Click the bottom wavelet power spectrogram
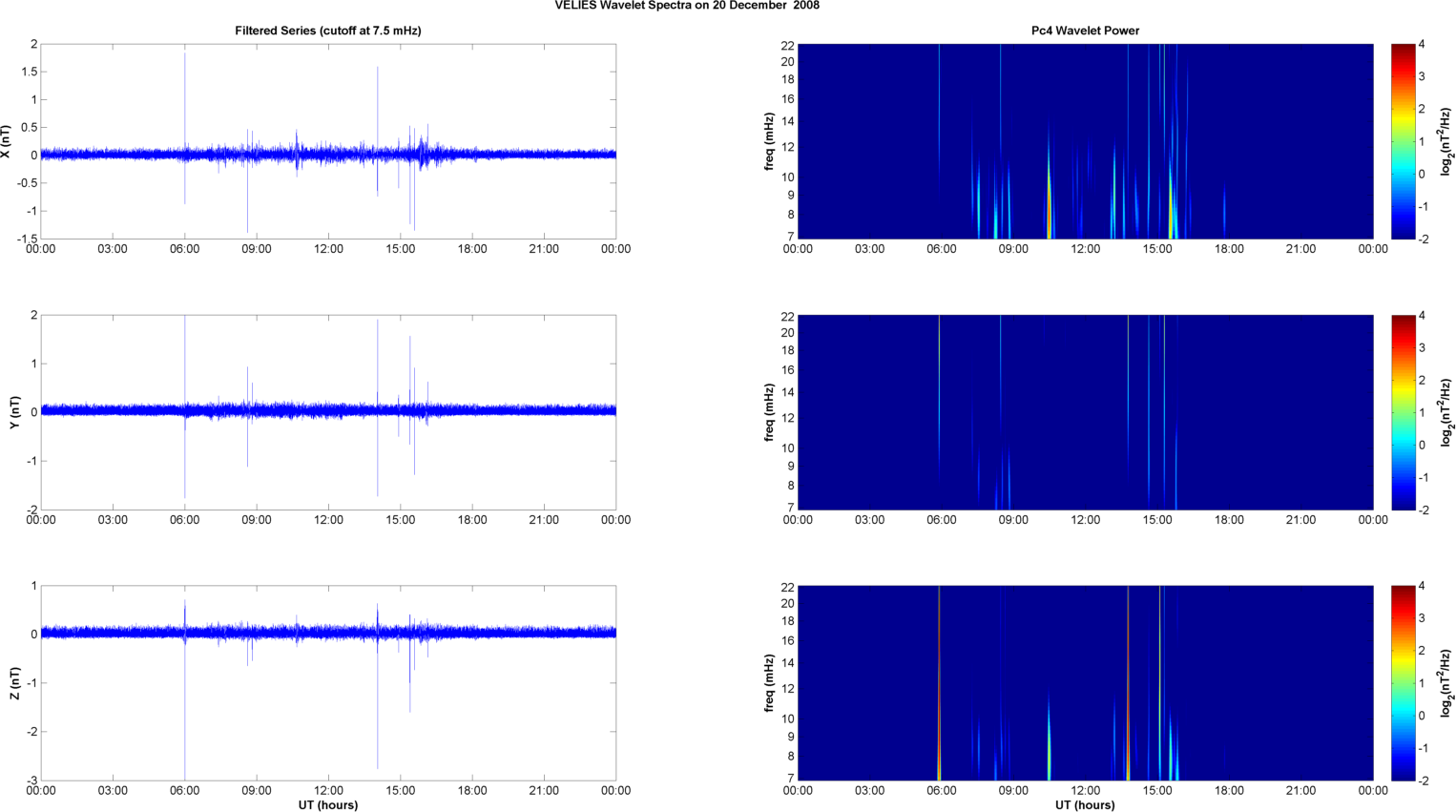This screenshot has width=1456, height=812. [x=1085, y=683]
